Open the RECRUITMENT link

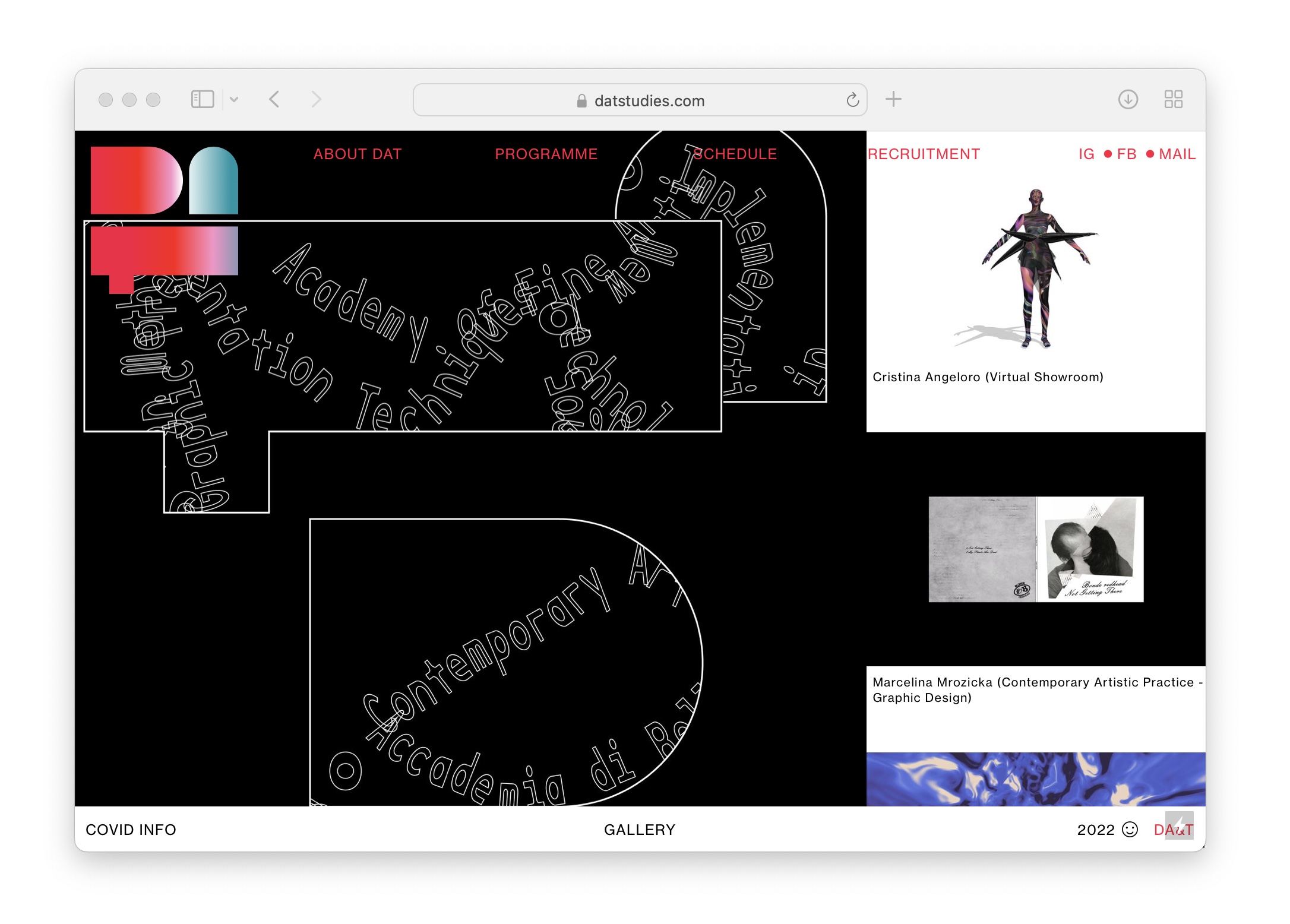[924, 154]
